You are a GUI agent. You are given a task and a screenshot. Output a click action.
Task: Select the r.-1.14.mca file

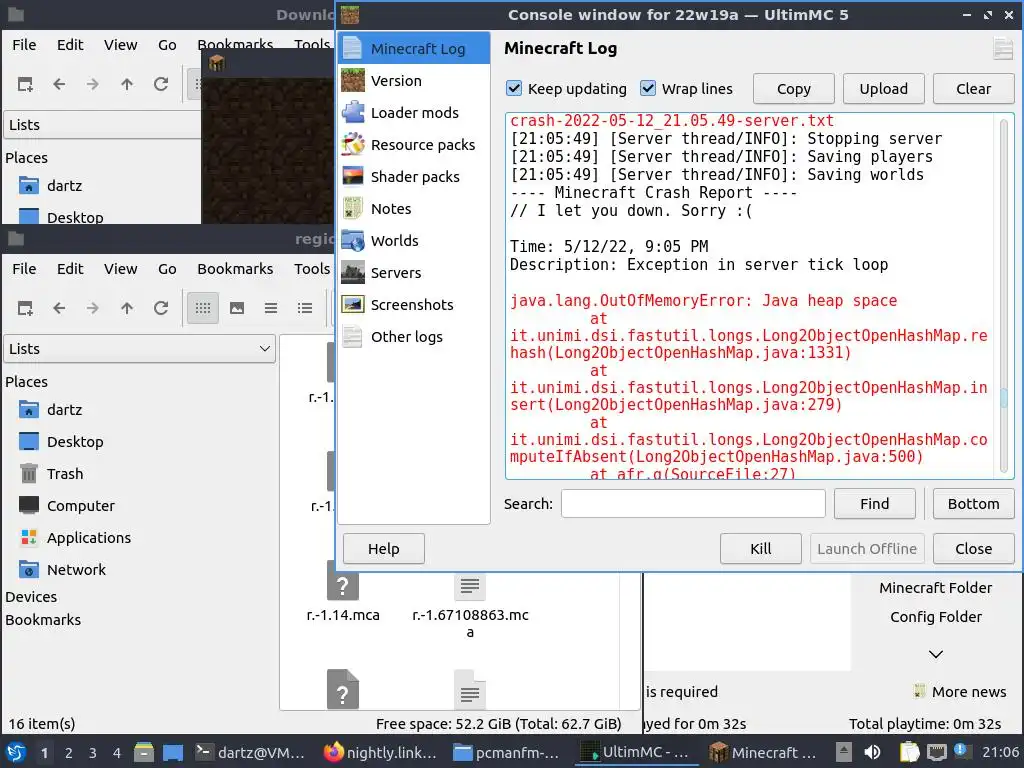click(x=343, y=591)
